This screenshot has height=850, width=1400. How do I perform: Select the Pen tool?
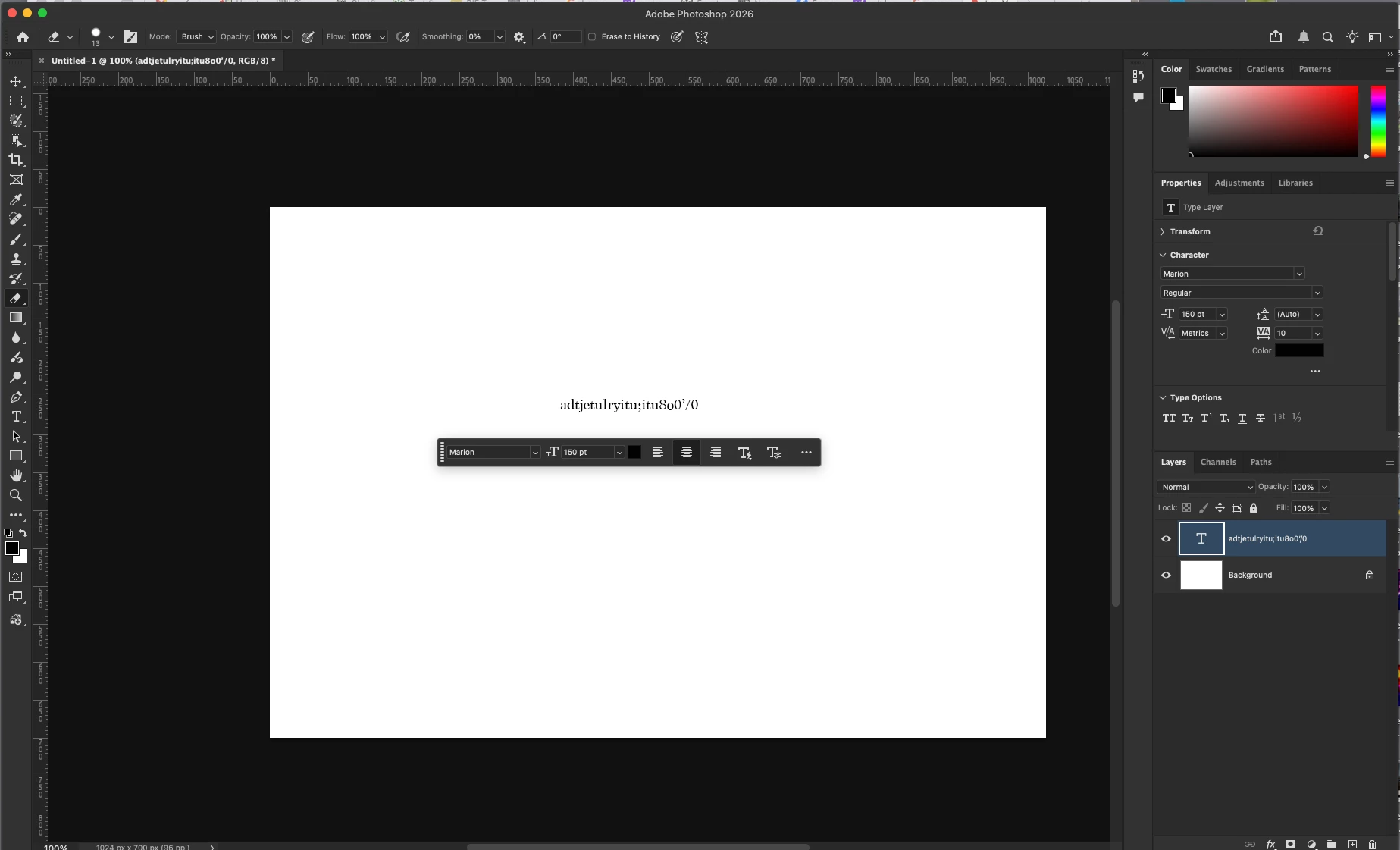(x=15, y=397)
